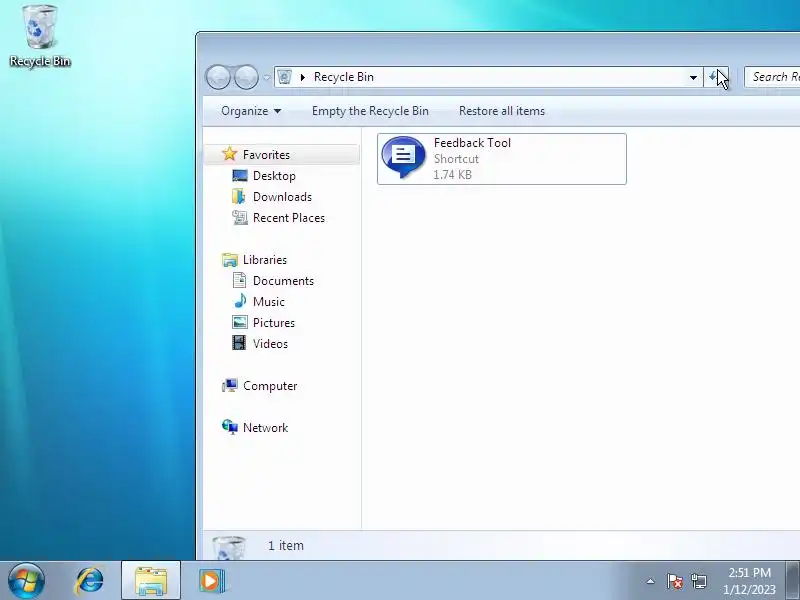Open recent pages dropdown beside Forward button
This screenshot has width=800, height=600.
[x=266, y=78]
